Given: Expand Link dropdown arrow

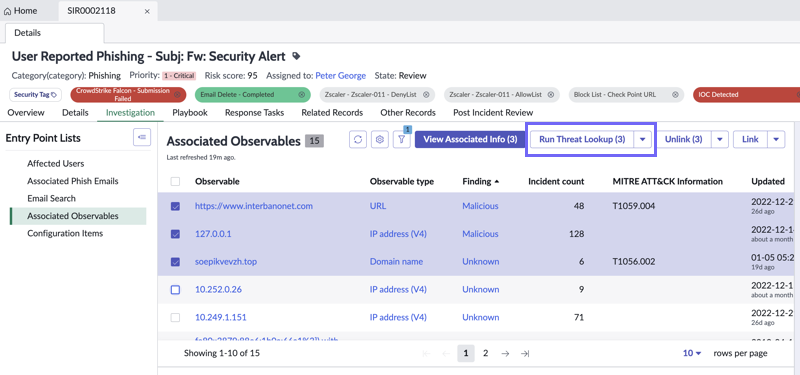Looking at the screenshot, I should click(x=776, y=139).
